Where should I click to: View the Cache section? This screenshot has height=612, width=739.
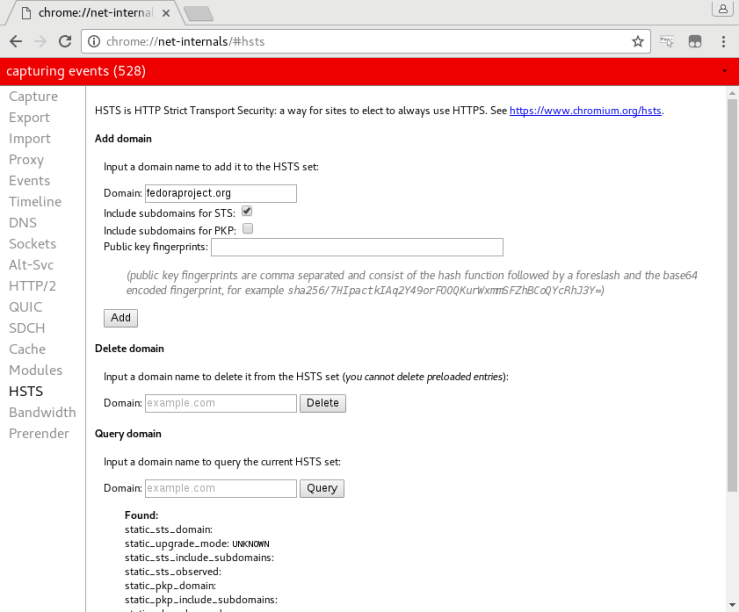[27, 349]
